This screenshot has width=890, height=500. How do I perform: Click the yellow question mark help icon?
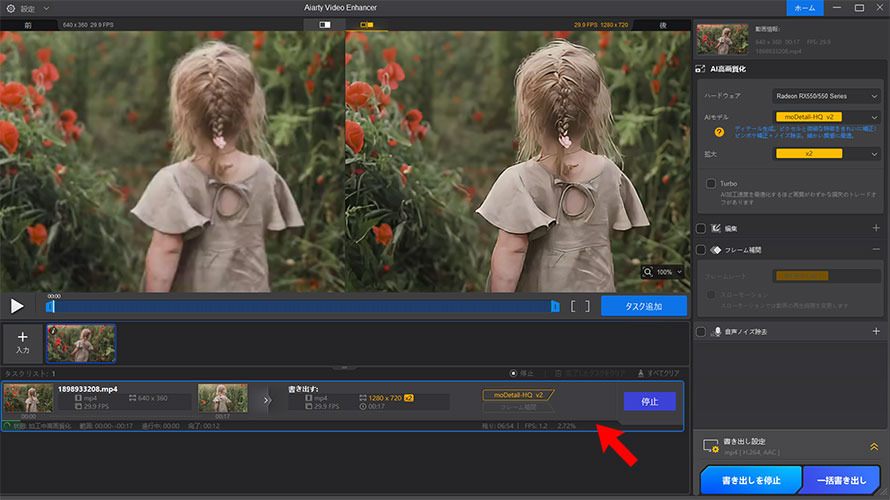coord(719,132)
